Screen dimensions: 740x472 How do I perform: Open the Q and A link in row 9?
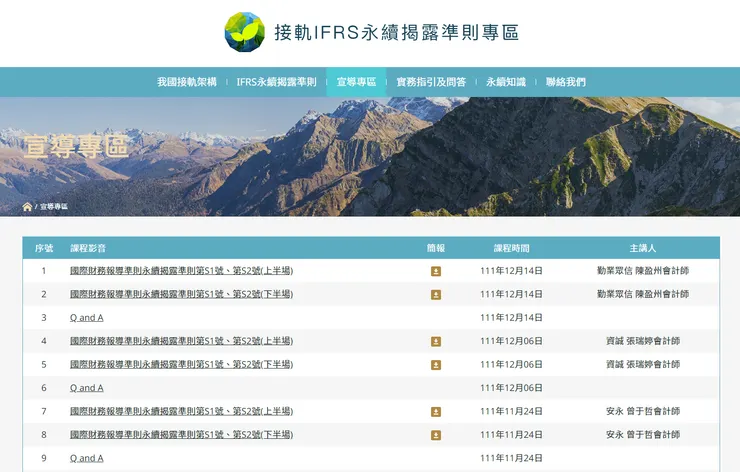point(87,458)
